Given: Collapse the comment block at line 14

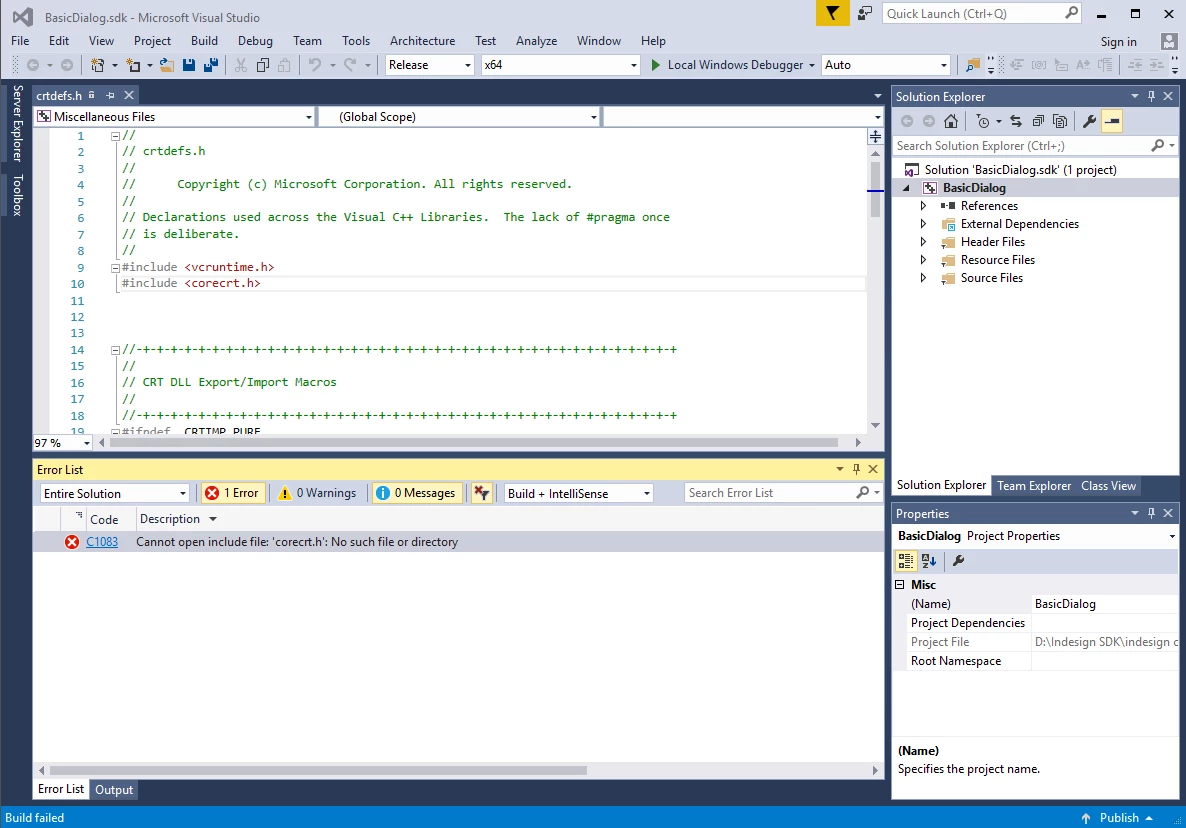Looking at the screenshot, I should pos(115,350).
